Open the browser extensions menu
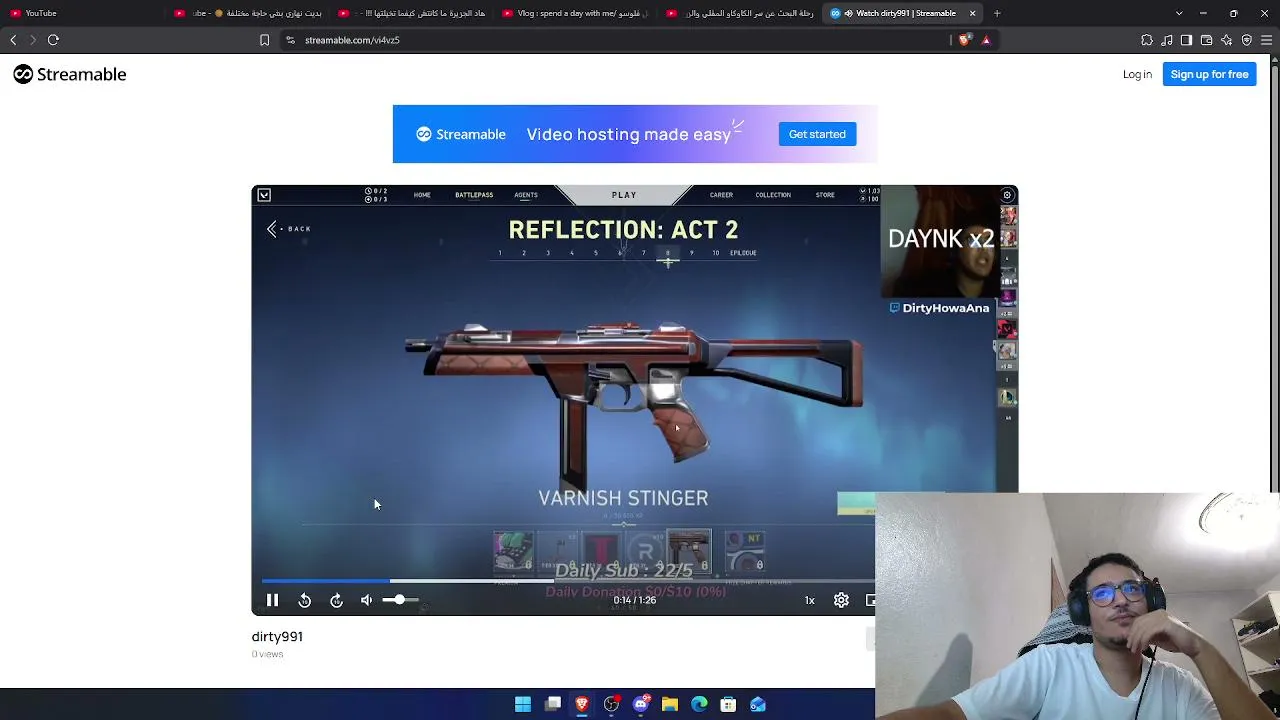 [1147, 40]
